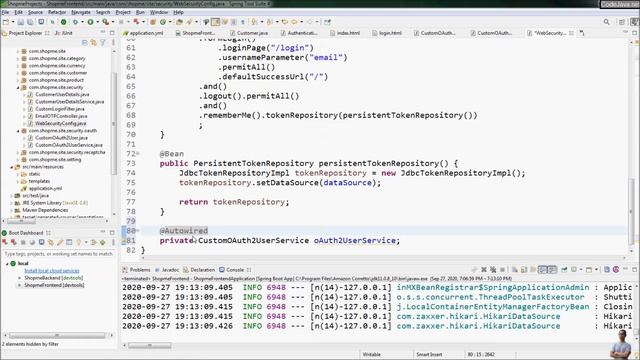Click Boot Dashboard lightbulb icon
Viewport: 640px width, 360px height.
pos(79,242)
